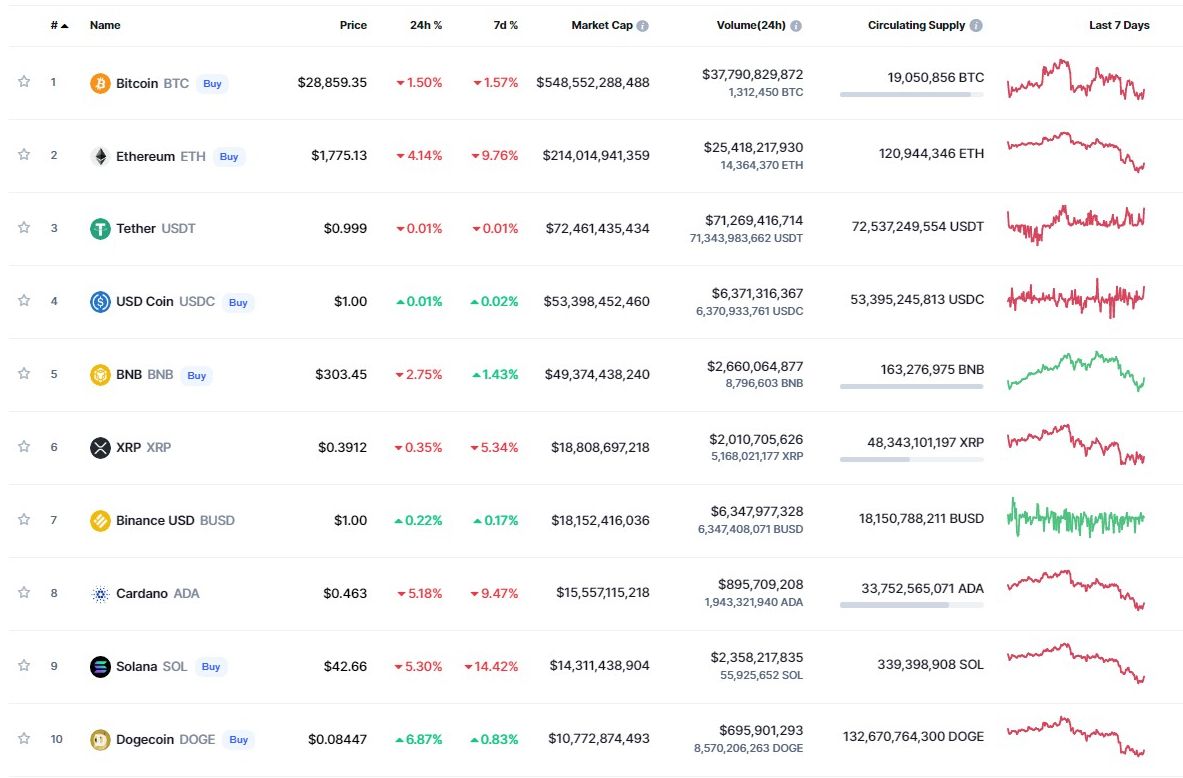Open the Cardano ADA name link
This screenshot has height=778, width=1183.
[158, 594]
